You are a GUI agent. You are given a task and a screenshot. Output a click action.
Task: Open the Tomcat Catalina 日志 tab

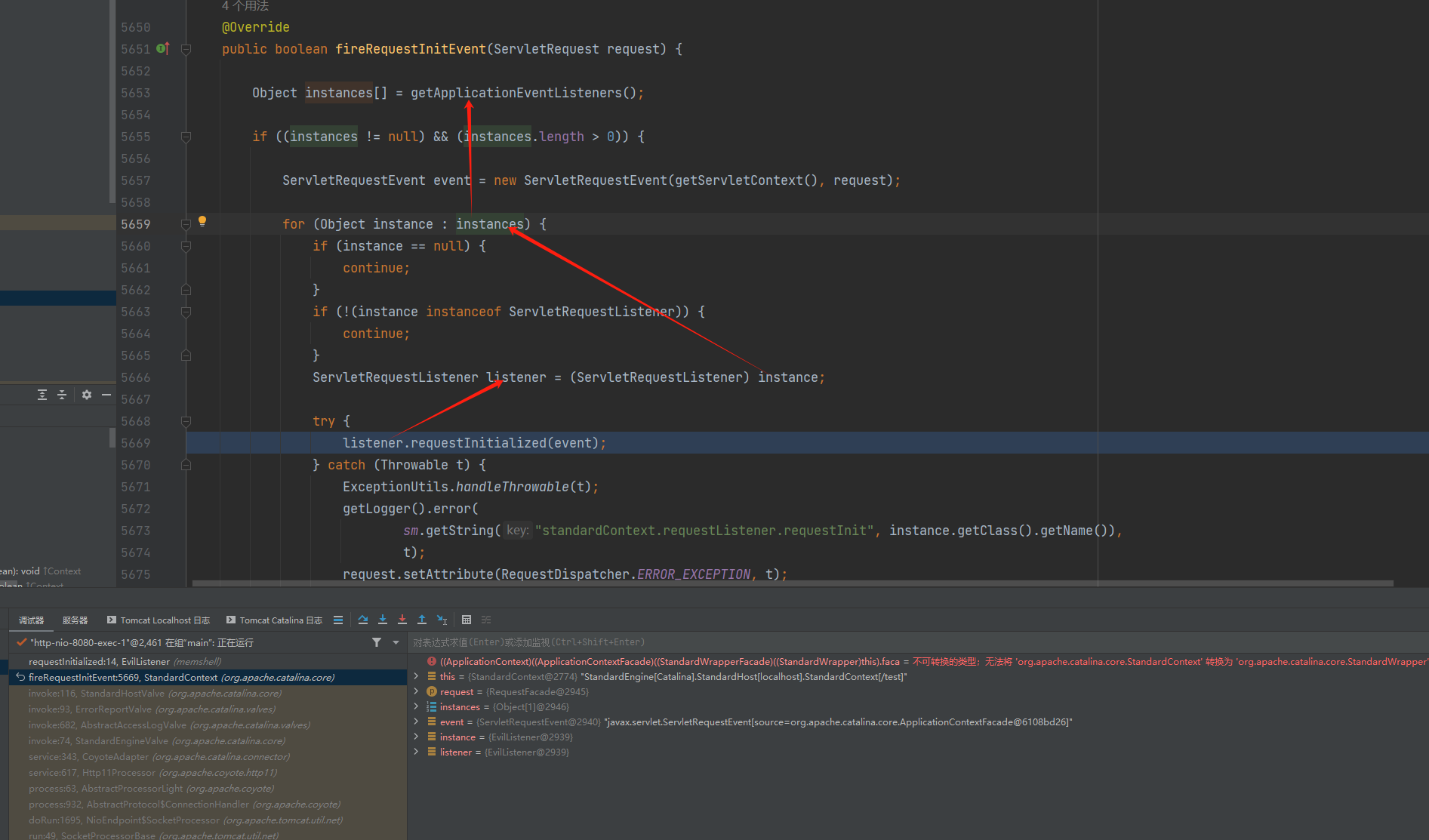coord(275,620)
